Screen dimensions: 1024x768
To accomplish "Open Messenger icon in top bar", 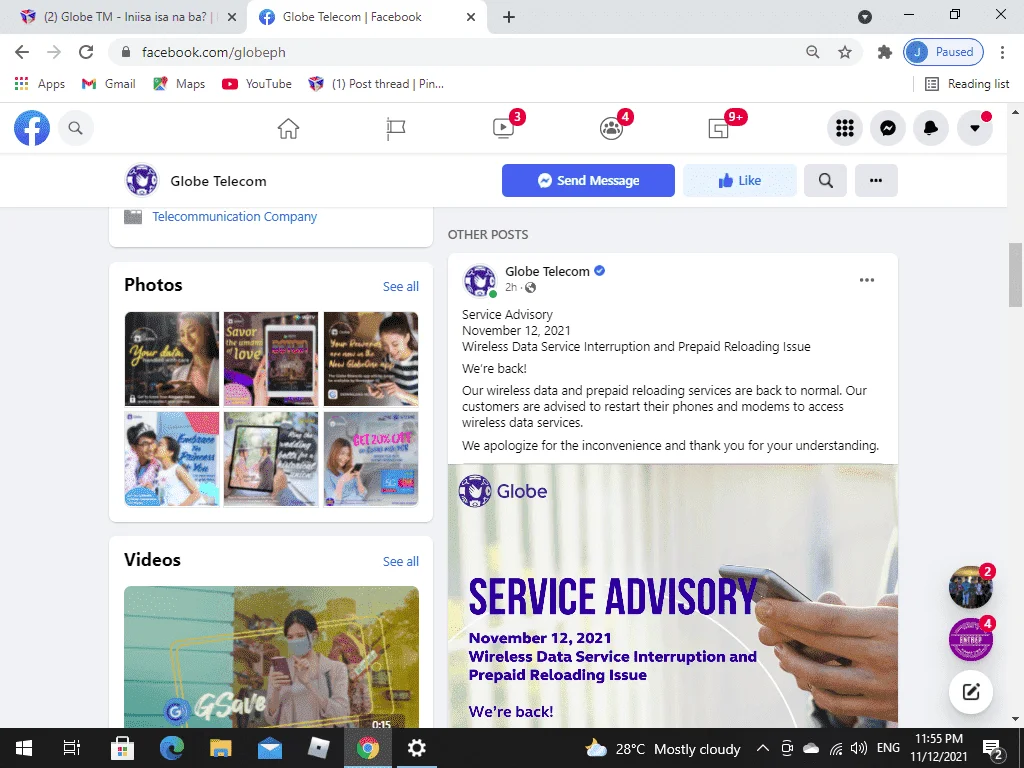I will point(888,128).
